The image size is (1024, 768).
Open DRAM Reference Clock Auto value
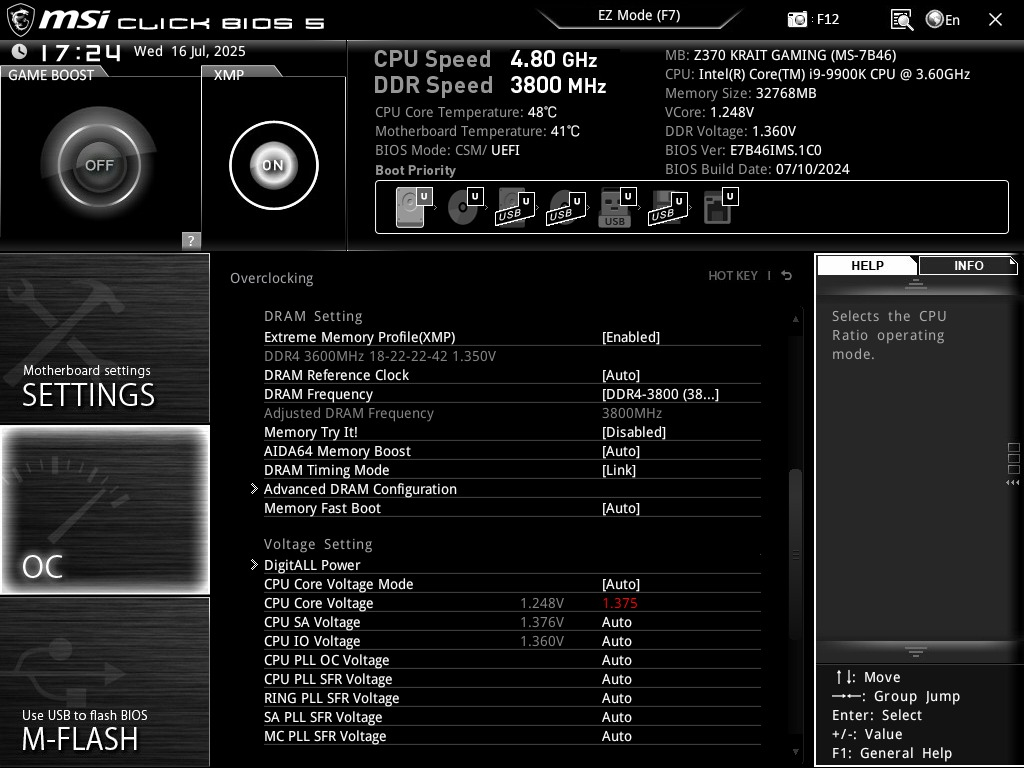coord(620,375)
